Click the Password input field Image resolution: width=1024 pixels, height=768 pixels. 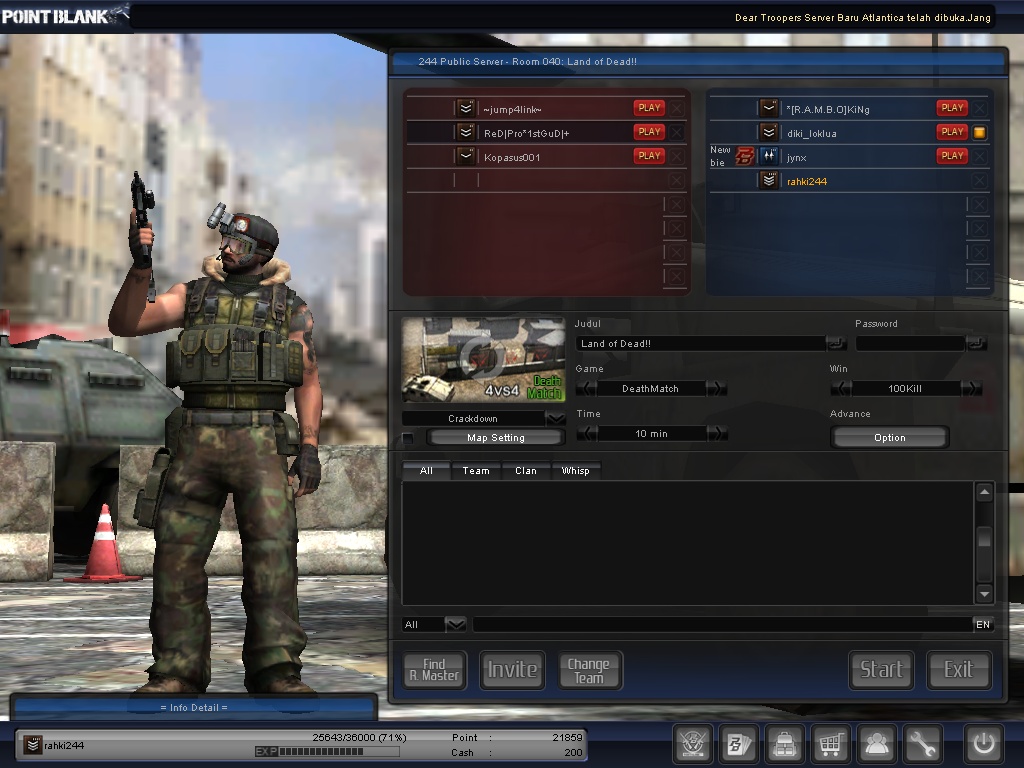(x=910, y=344)
